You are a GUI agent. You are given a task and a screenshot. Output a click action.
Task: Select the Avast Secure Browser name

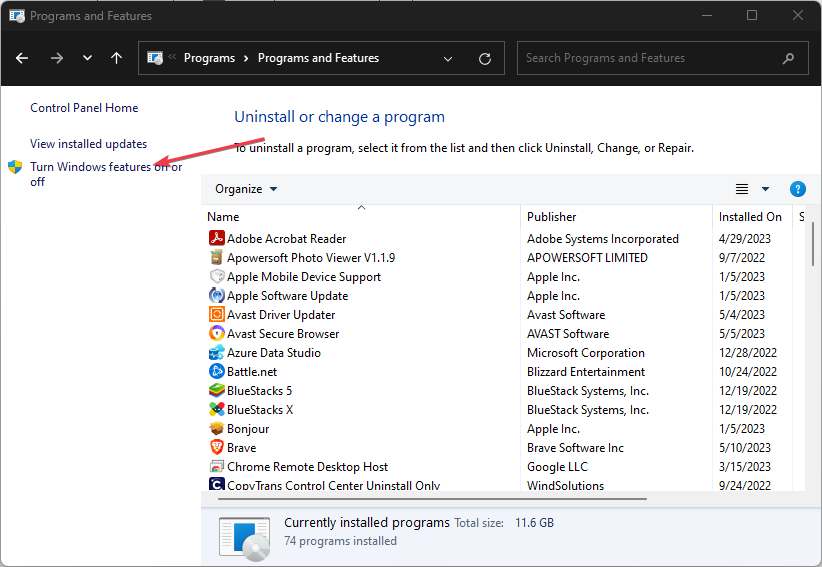coord(283,333)
